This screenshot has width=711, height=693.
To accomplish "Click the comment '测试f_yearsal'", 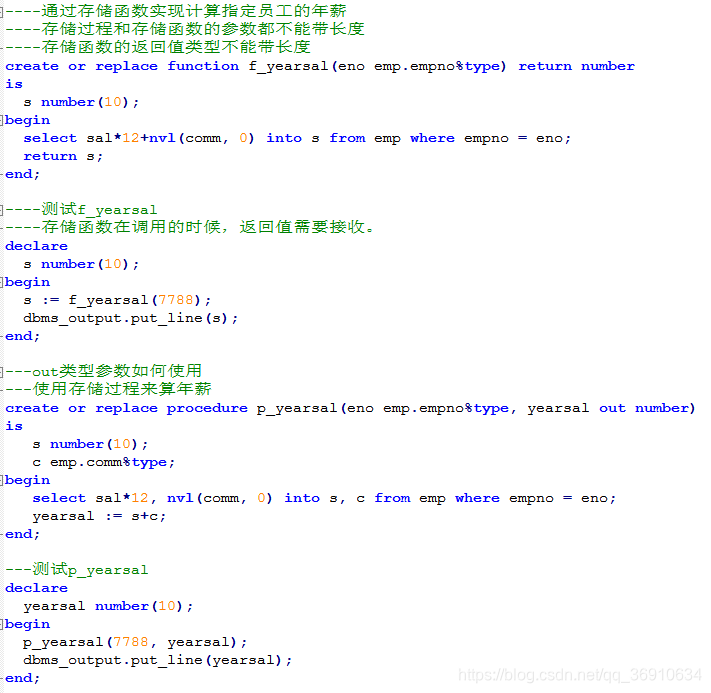I will [x=81, y=210].
